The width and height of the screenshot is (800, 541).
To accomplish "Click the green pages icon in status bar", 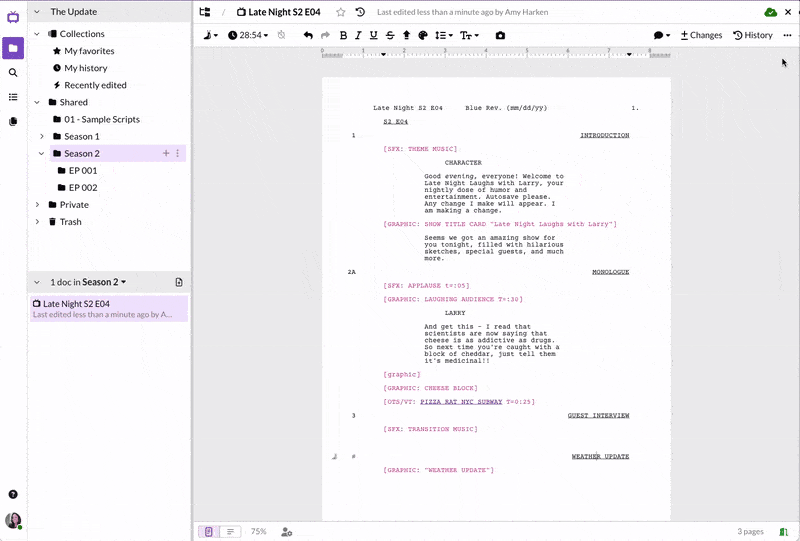I will point(784,532).
